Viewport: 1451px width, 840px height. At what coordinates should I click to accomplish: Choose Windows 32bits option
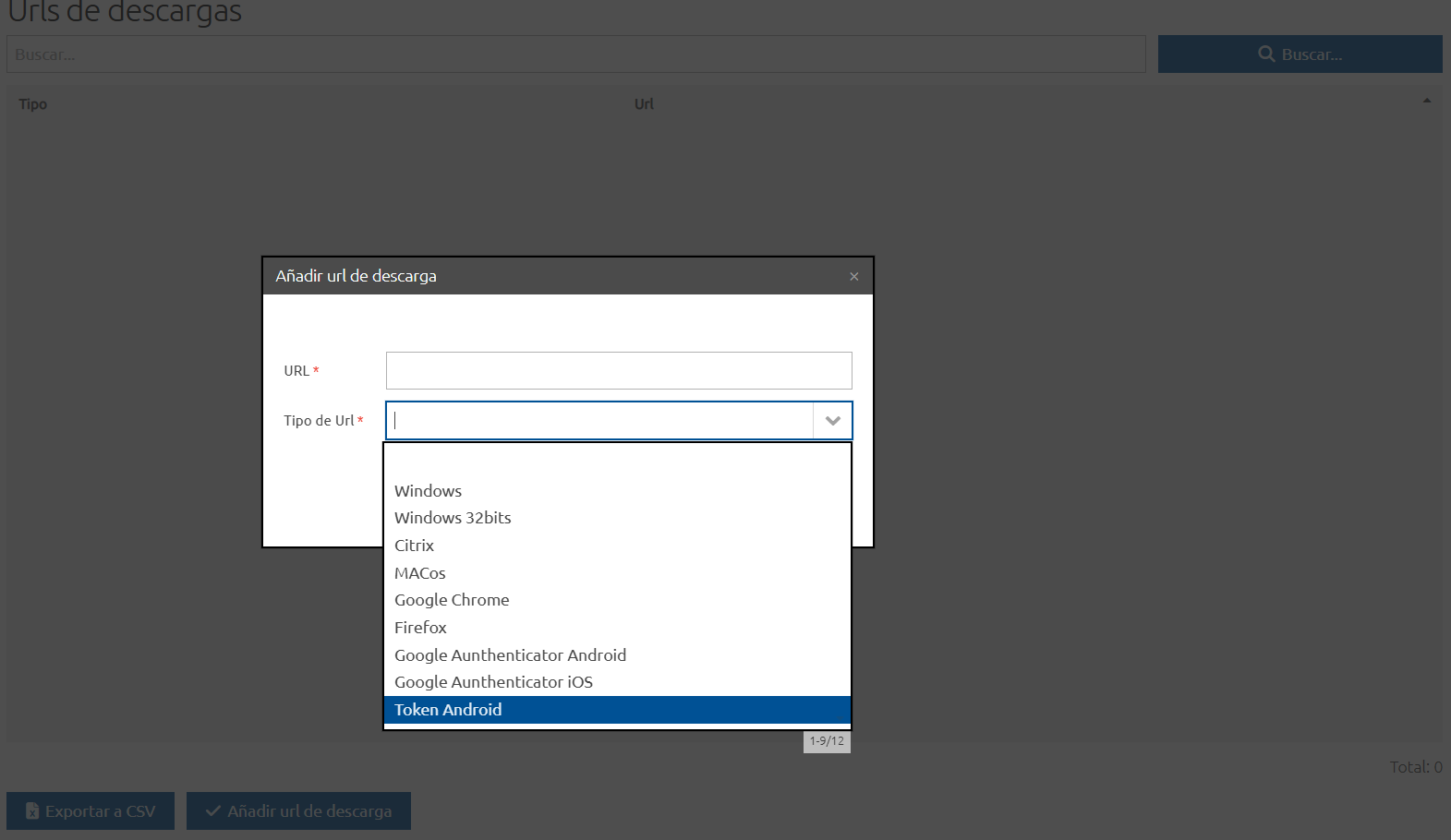coord(617,518)
